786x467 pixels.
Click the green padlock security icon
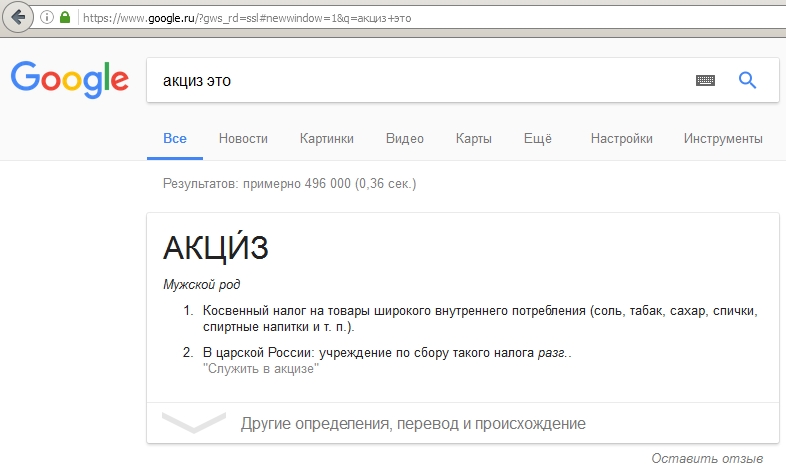[65, 18]
